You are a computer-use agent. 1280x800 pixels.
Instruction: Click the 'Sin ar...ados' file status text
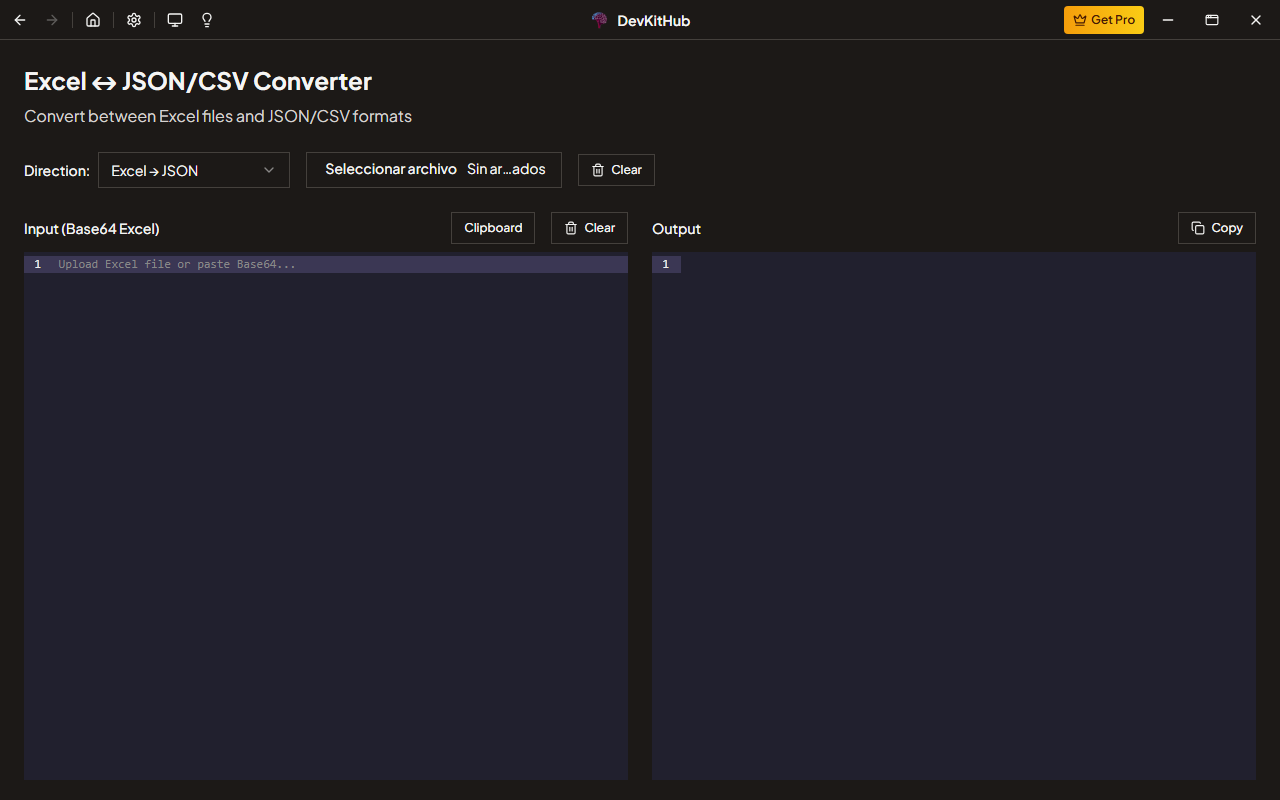(x=506, y=169)
